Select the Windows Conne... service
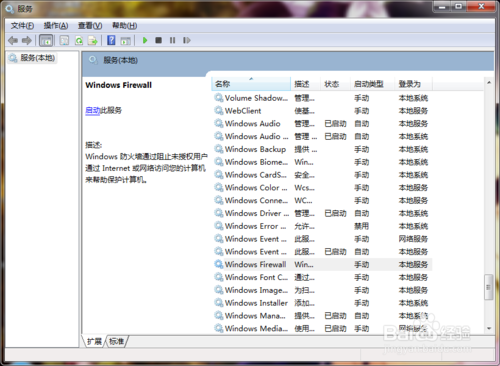 (322, 200)
